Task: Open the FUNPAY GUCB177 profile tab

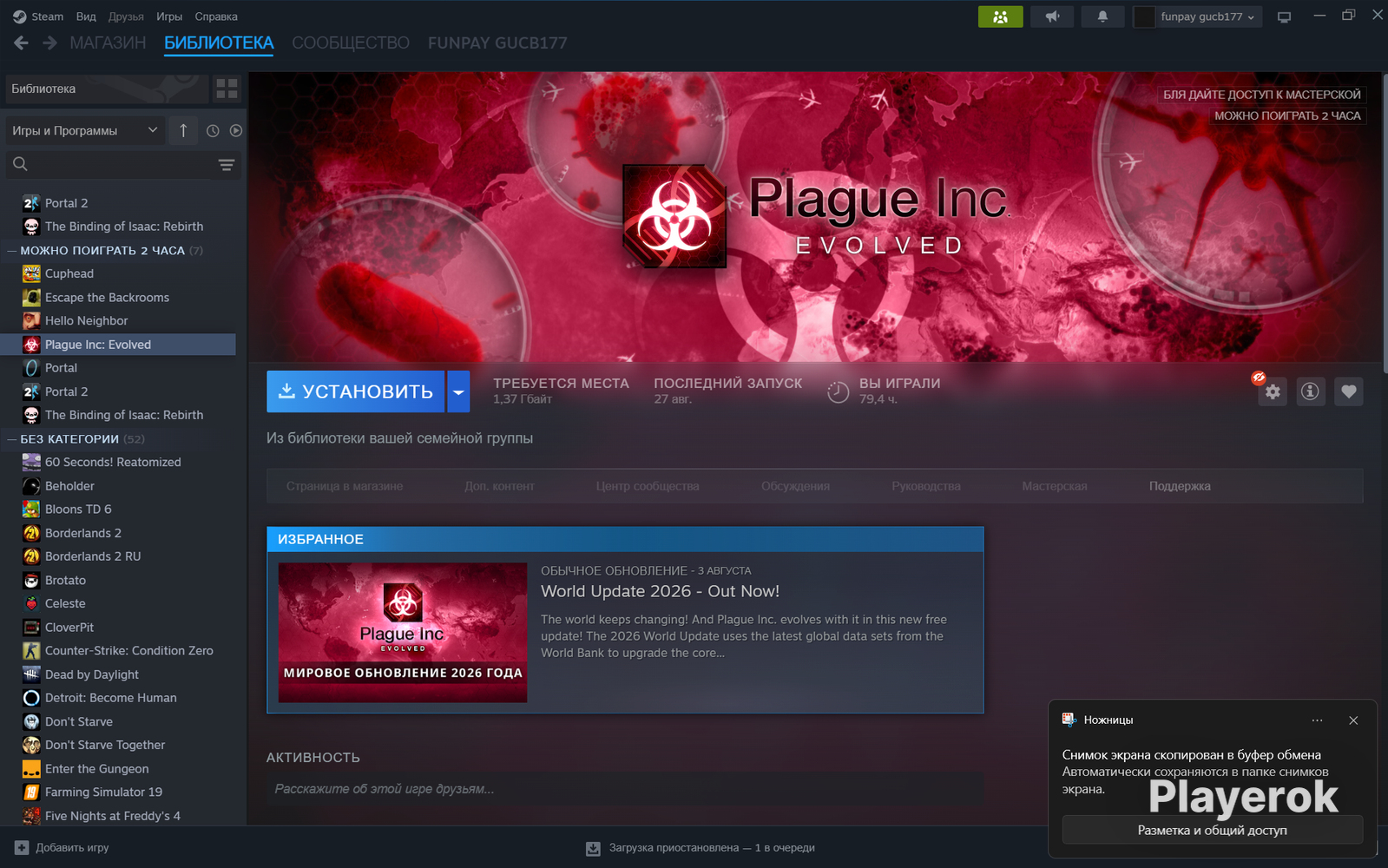Action: pos(497,43)
